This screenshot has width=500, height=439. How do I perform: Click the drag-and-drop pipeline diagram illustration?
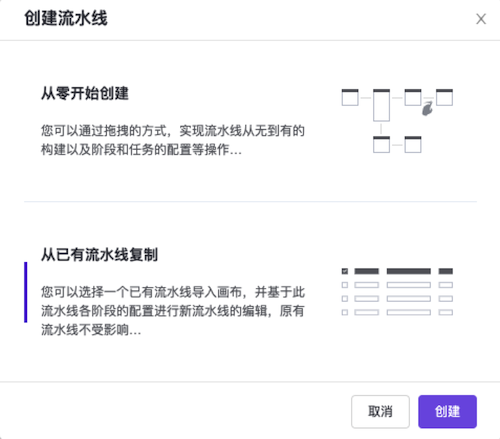[397, 121]
